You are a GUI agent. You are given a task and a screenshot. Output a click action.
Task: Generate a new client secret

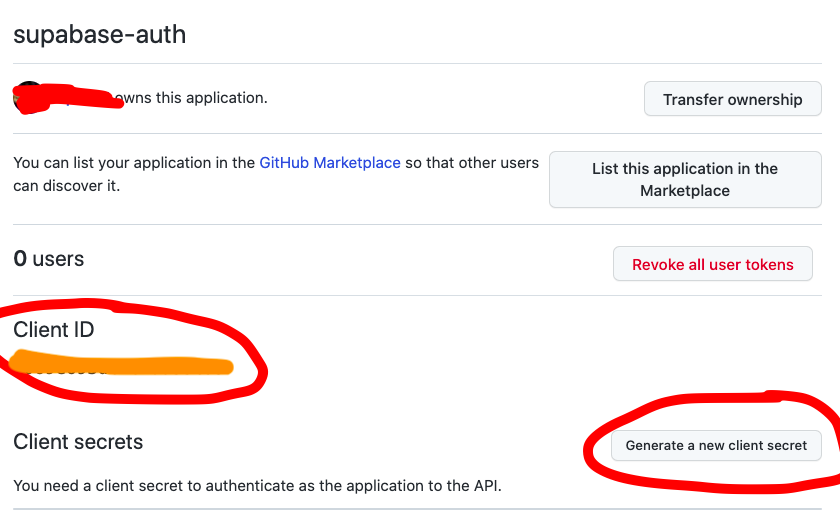click(716, 445)
